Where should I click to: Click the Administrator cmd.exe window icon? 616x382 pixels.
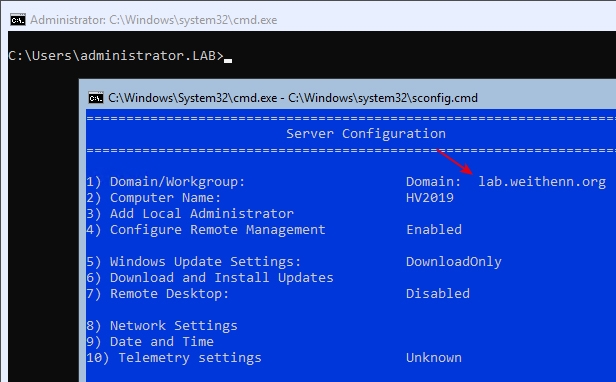click(x=18, y=20)
